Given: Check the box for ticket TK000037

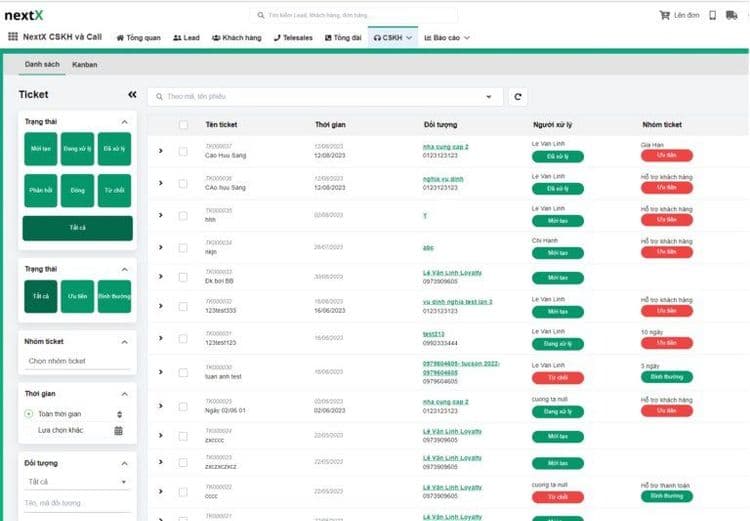Looking at the screenshot, I should (x=183, y=152).
